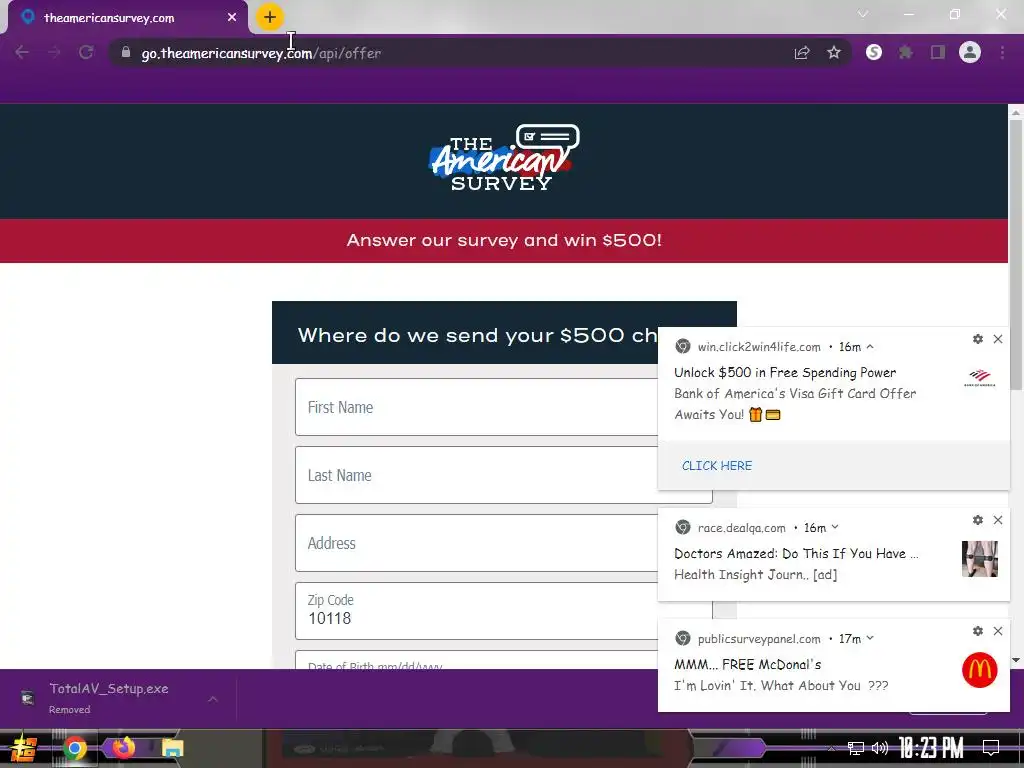The height and width of the screenshot is (768, 1024).
Task: Expand the TotalAV_Setup.exe download options chevron
Action: click(x=213, y=699)
